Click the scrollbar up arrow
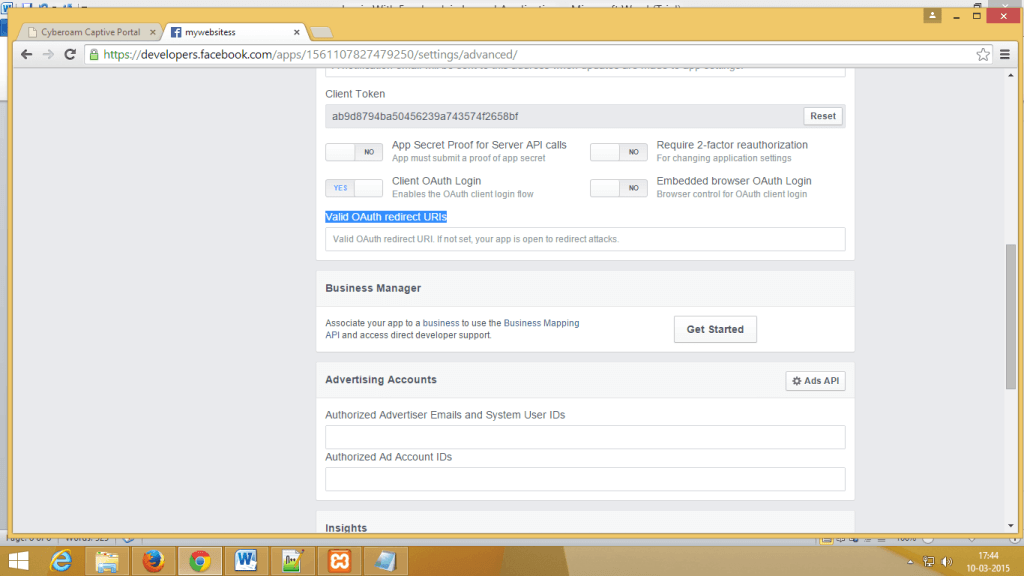The height and width of the screenshot is (576, 1024). pyautogui.click(x=1011, y=75)
